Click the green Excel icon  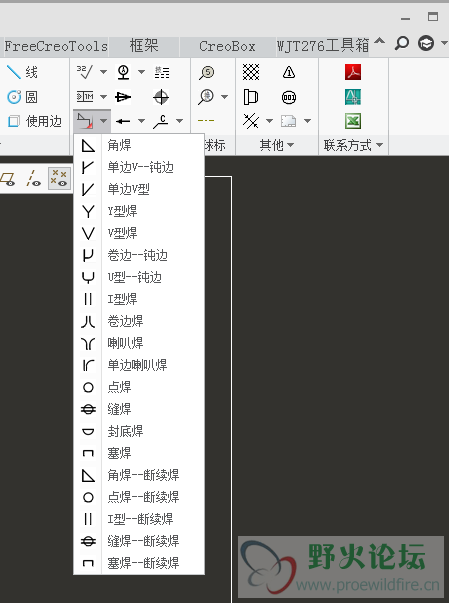pyautogui.click(x=353, y=122)
